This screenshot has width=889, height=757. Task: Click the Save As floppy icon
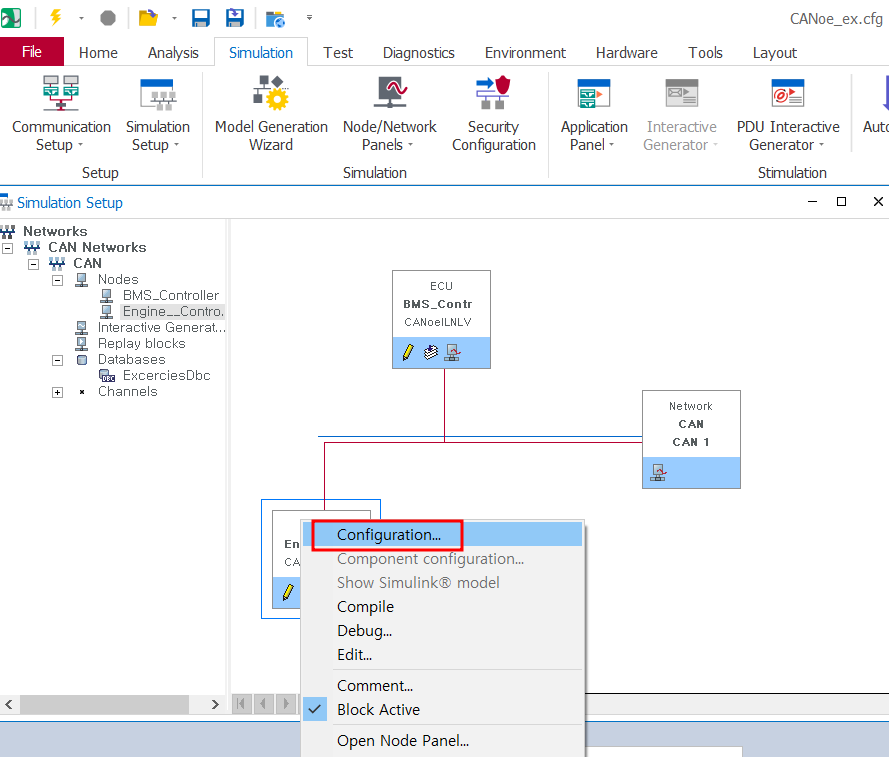pyautogui.click(x=235, y=18)
